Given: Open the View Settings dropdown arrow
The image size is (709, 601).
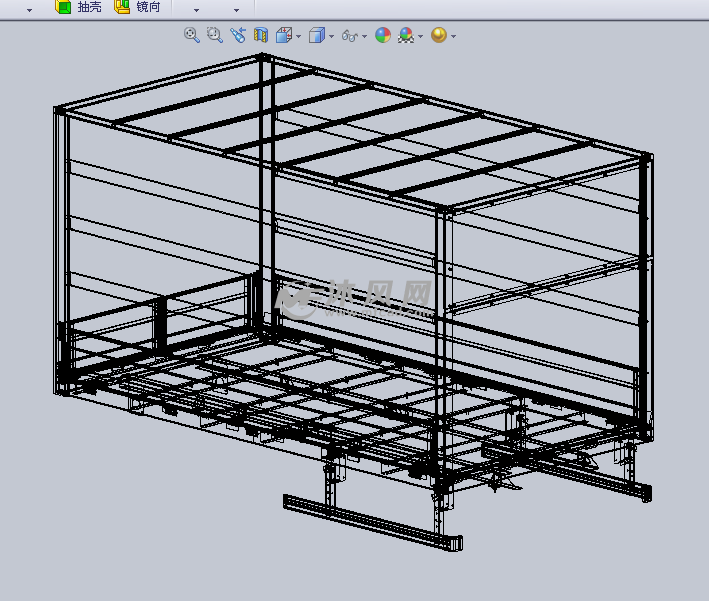Looking at the screenshot, I should coord(453,36).
